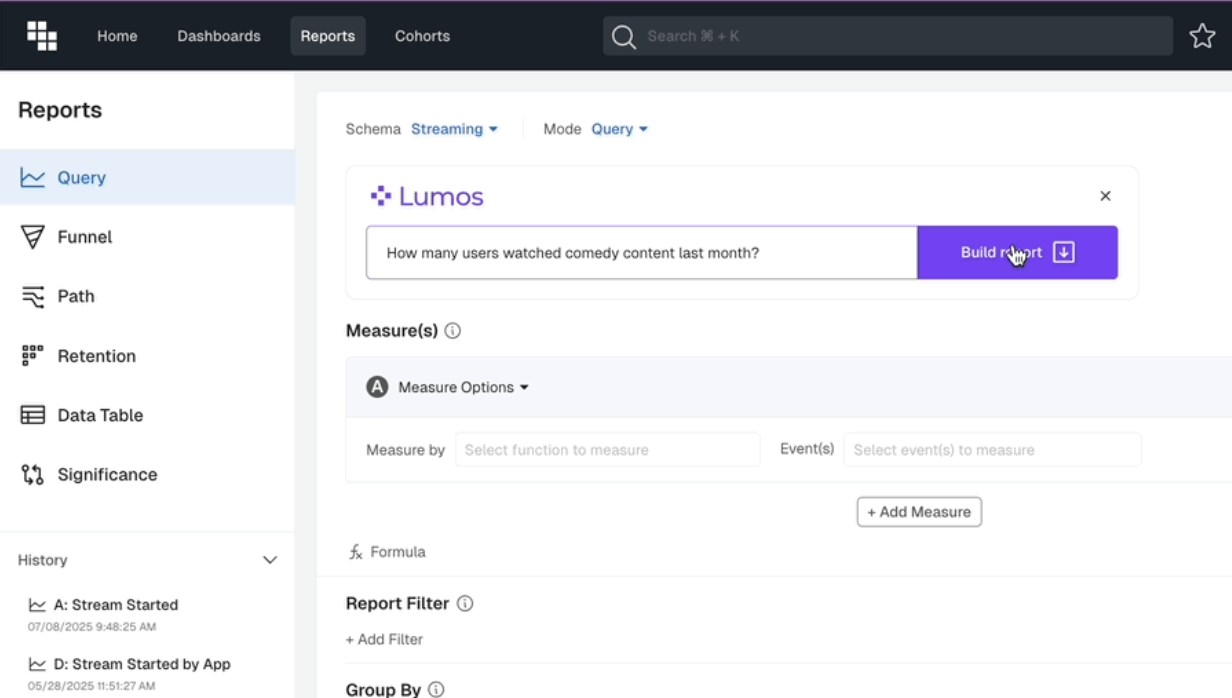Image resolution: width=1232 pixels, height=698 pixels.
Task: Click the Report Filter heading
Action: point(397,604)
